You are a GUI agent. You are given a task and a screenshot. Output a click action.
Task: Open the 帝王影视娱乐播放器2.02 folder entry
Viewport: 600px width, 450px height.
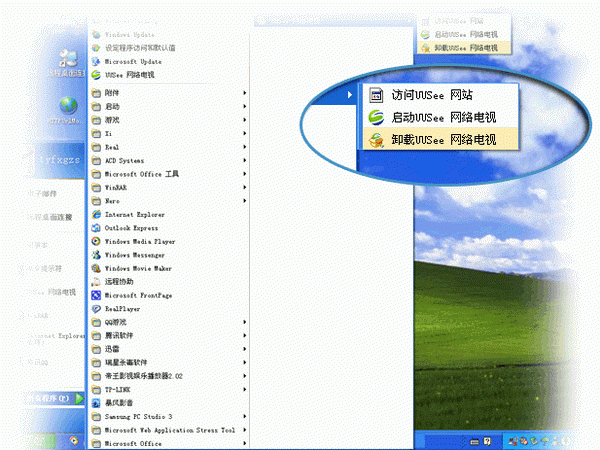click(x=169, y=376)
